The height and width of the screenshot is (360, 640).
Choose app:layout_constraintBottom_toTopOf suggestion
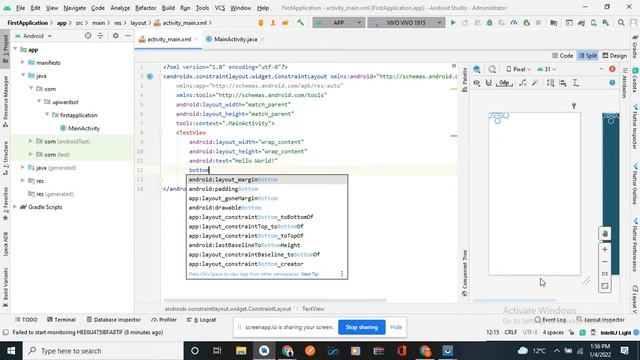point(267,236)
